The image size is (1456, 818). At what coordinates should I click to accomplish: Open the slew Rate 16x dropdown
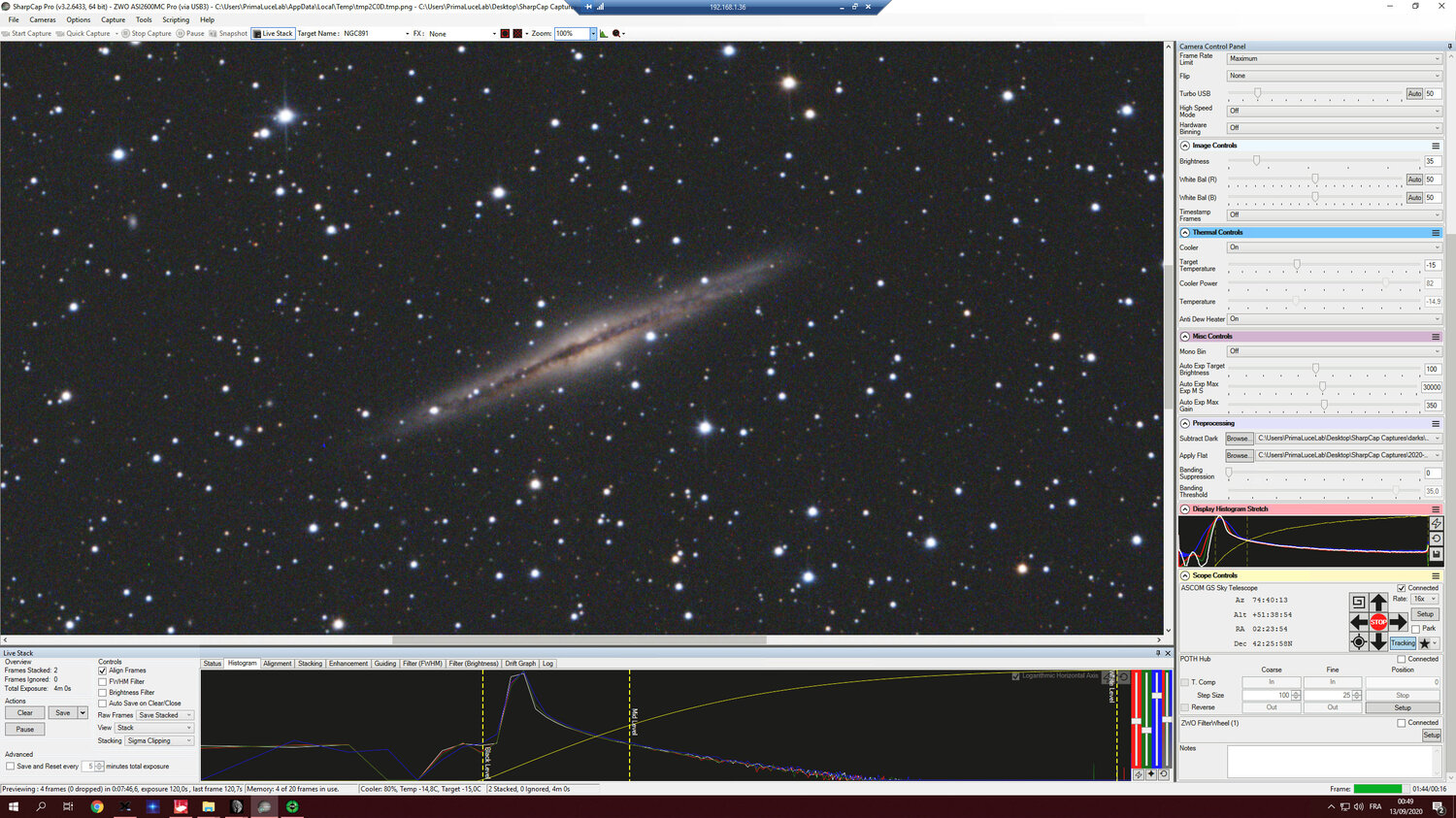tap(1425, 599)
